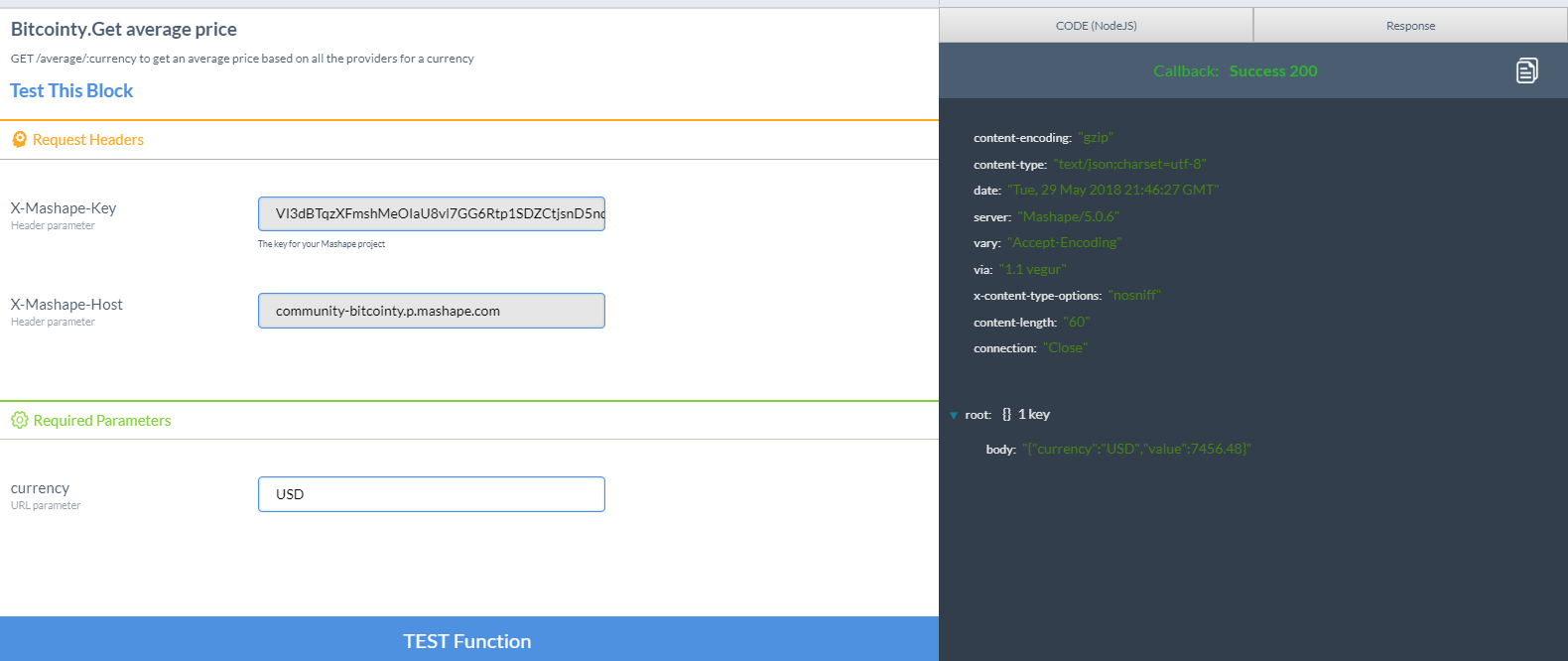Viewport: 1568px width, 661px height.
Task: Click the X-Mashape-Key label
Action: tap(64, 208)
